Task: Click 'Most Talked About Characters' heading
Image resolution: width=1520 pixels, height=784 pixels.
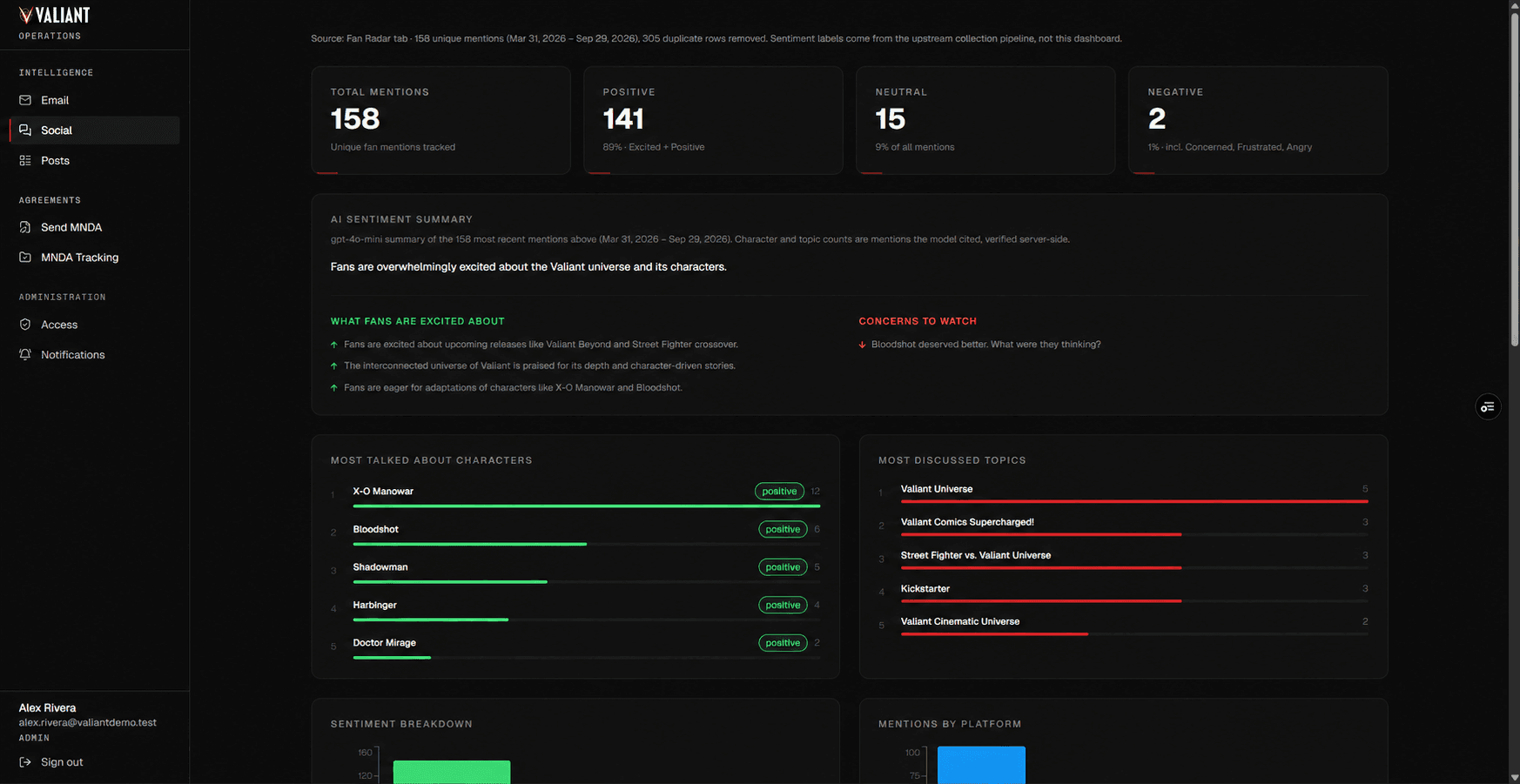Action: (431, 460)
